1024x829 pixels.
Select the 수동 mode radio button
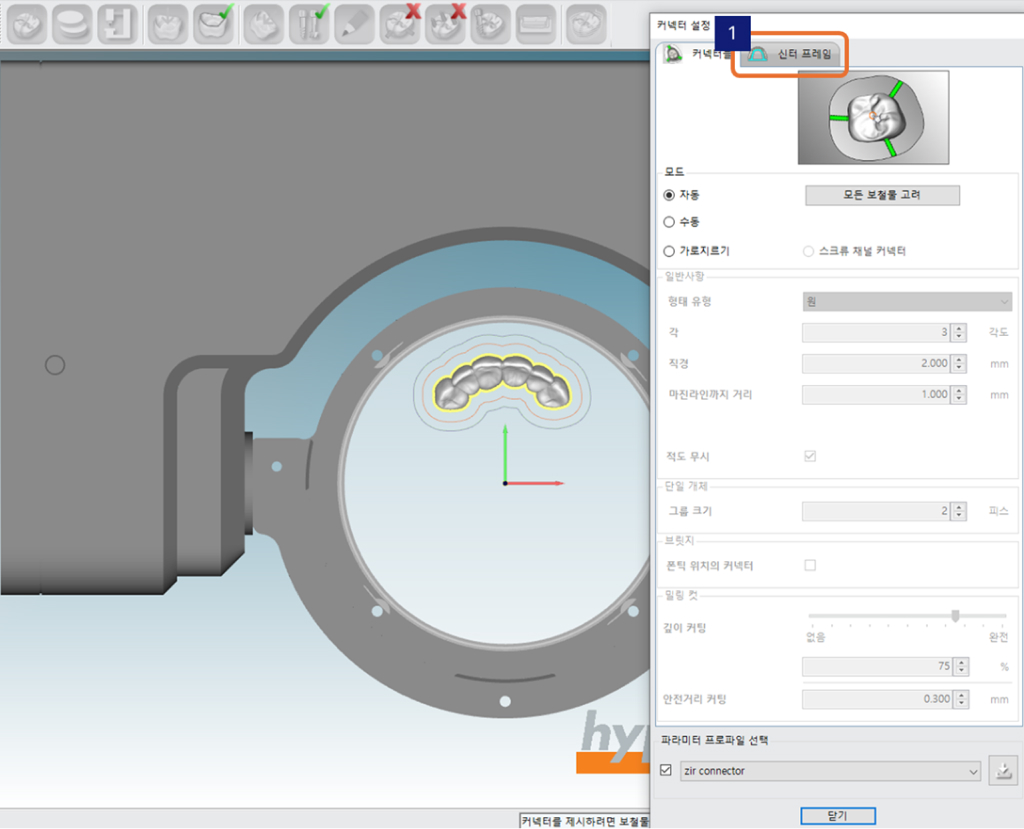pyautogui.click(x=669, y=222)
